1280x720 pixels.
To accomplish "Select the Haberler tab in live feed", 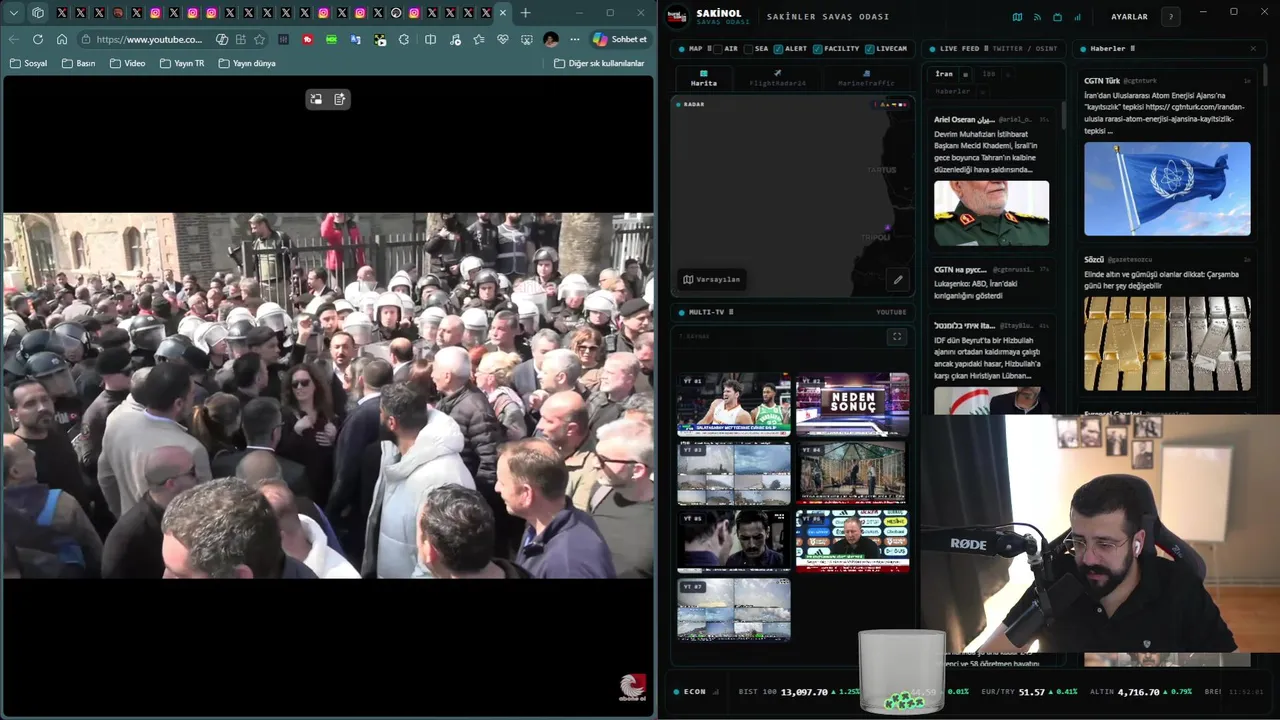I will point(952,91).
